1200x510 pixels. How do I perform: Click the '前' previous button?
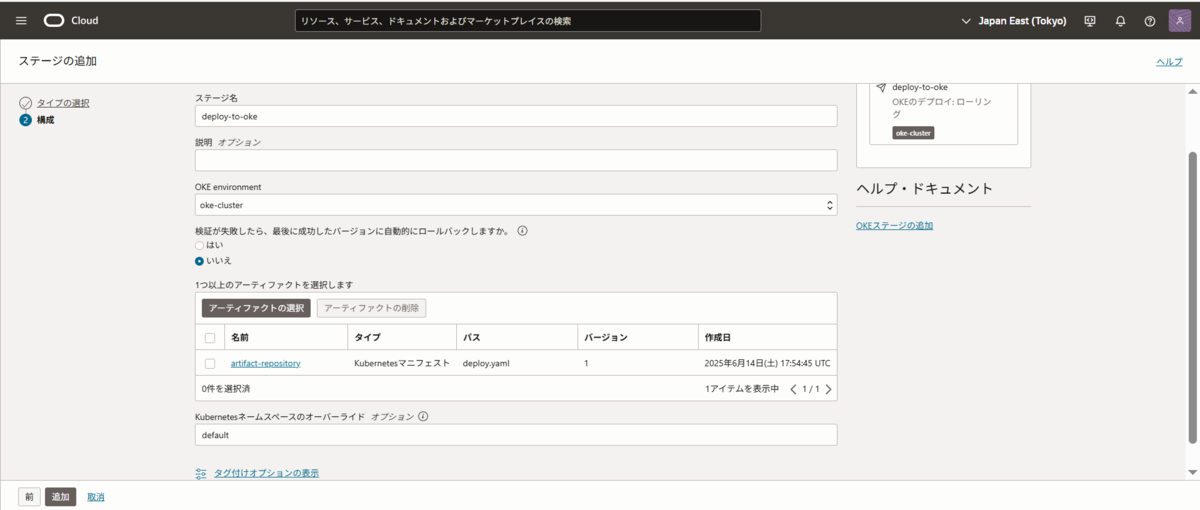(30, 497)
